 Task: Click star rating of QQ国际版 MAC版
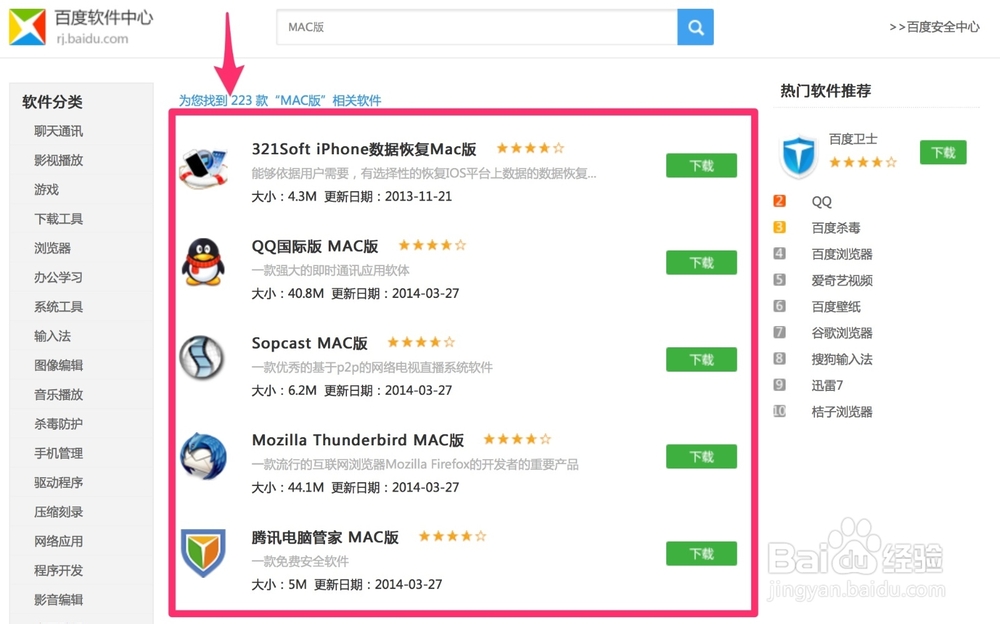point(432,245)
